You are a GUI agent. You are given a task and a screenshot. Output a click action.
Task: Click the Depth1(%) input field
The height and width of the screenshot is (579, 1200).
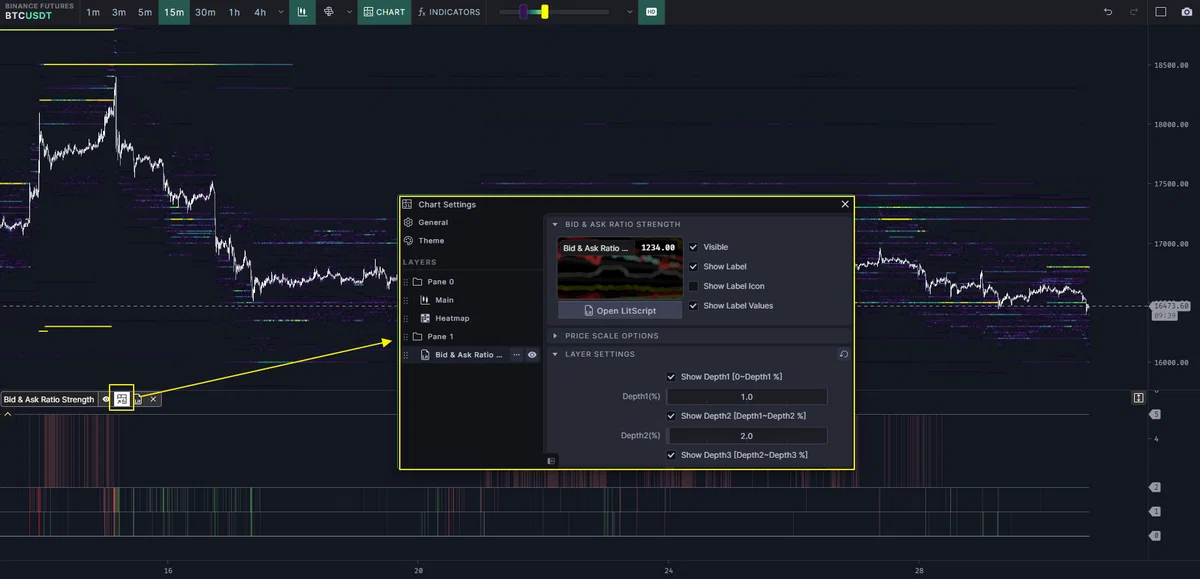coord(746,397)
